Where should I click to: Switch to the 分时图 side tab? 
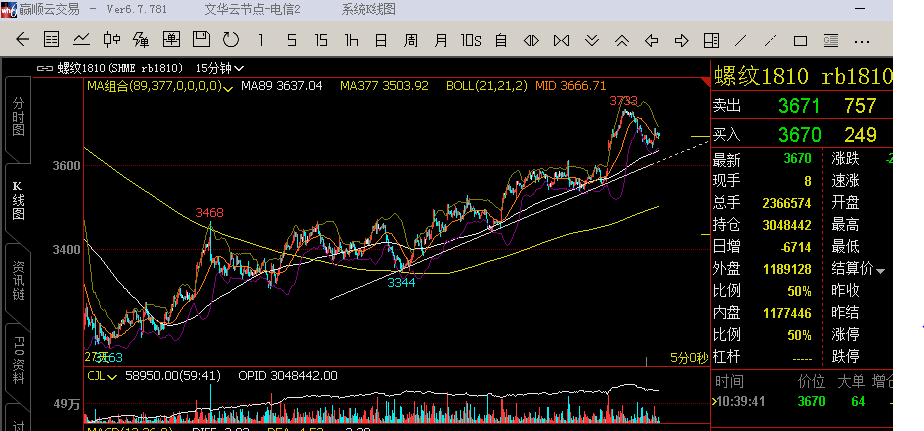[x=17, y=117]
